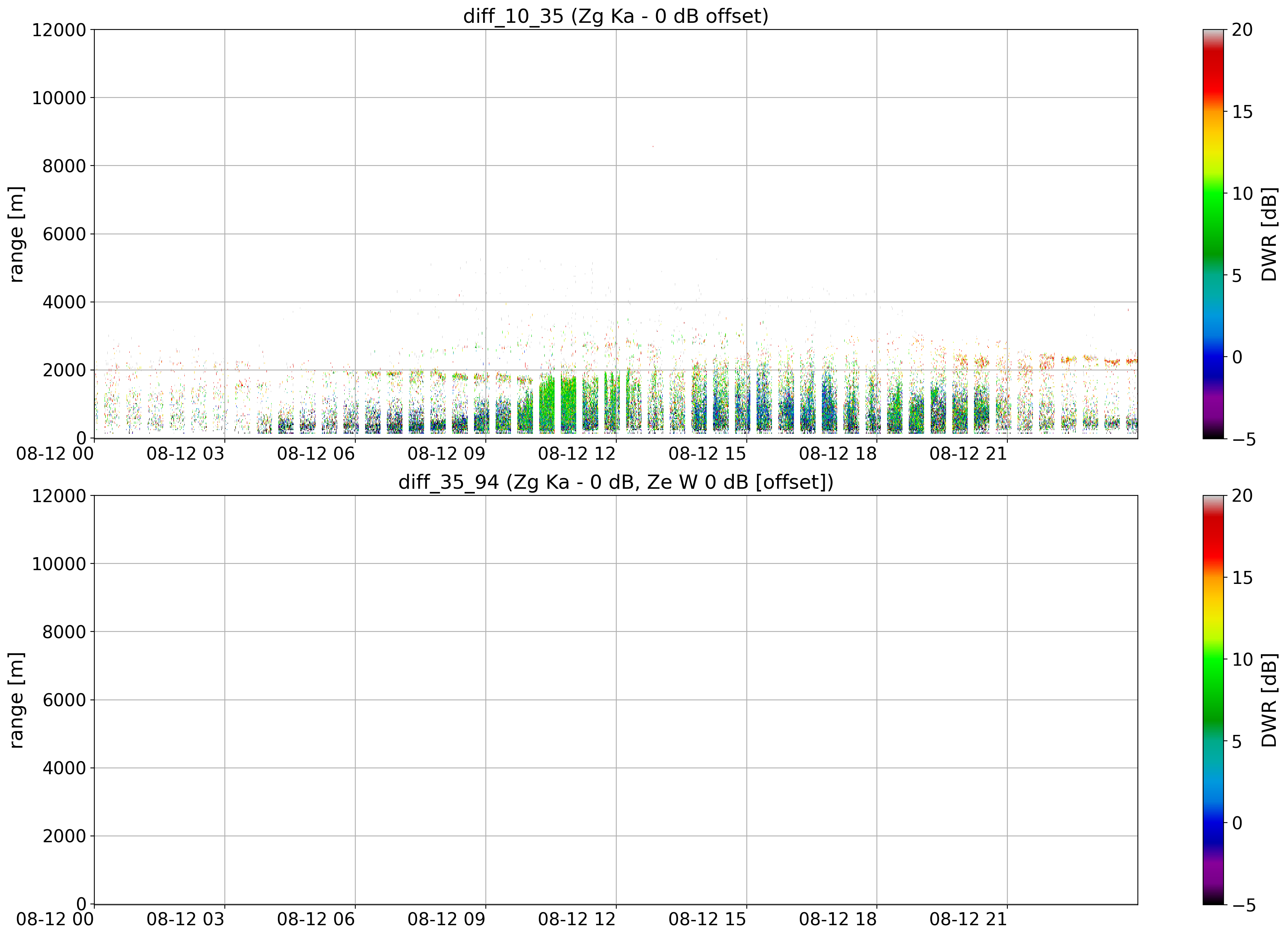This screenshot has width=1288, height=937.
Task: Click the "08-12 00" time tick under the bottom plot
Action: coord(55,920)
